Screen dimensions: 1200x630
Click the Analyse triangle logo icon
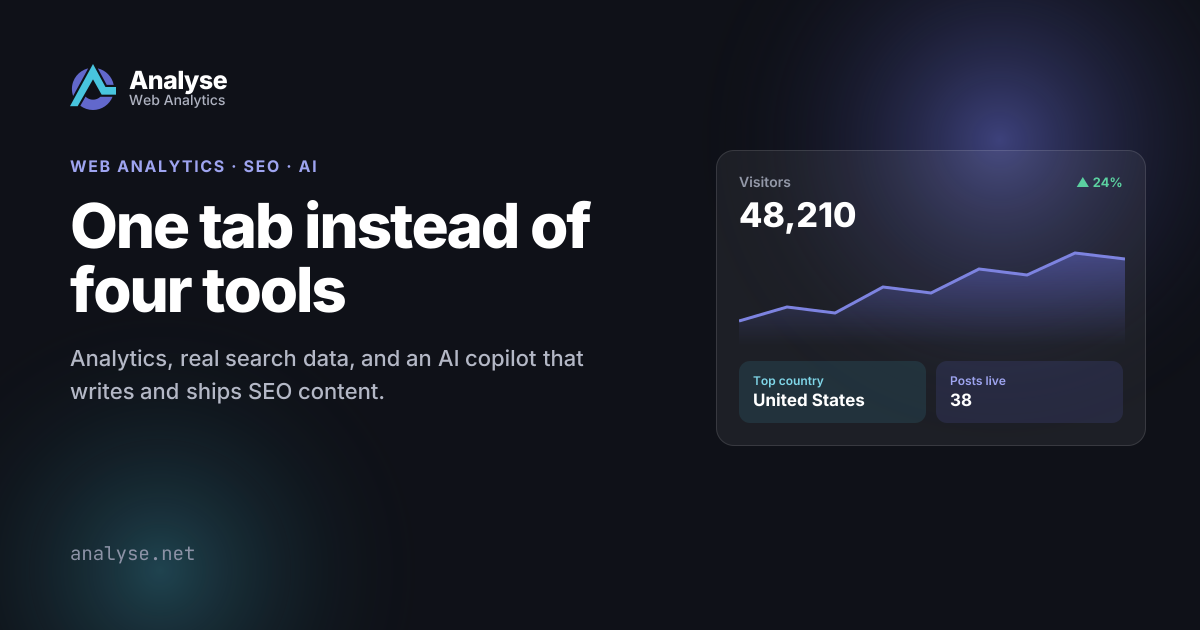(x=93, y=87)
